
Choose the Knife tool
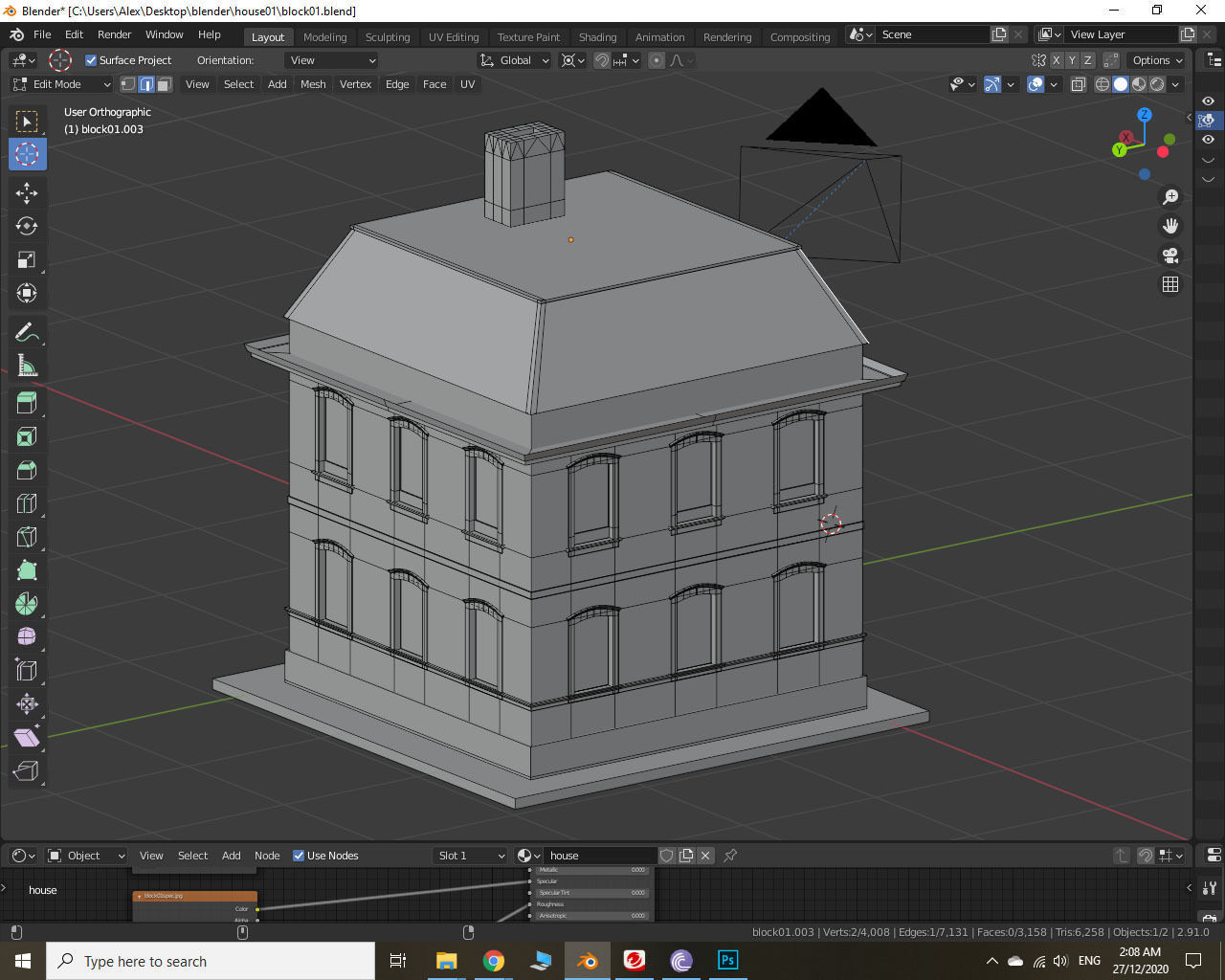[x=27, y=537]
